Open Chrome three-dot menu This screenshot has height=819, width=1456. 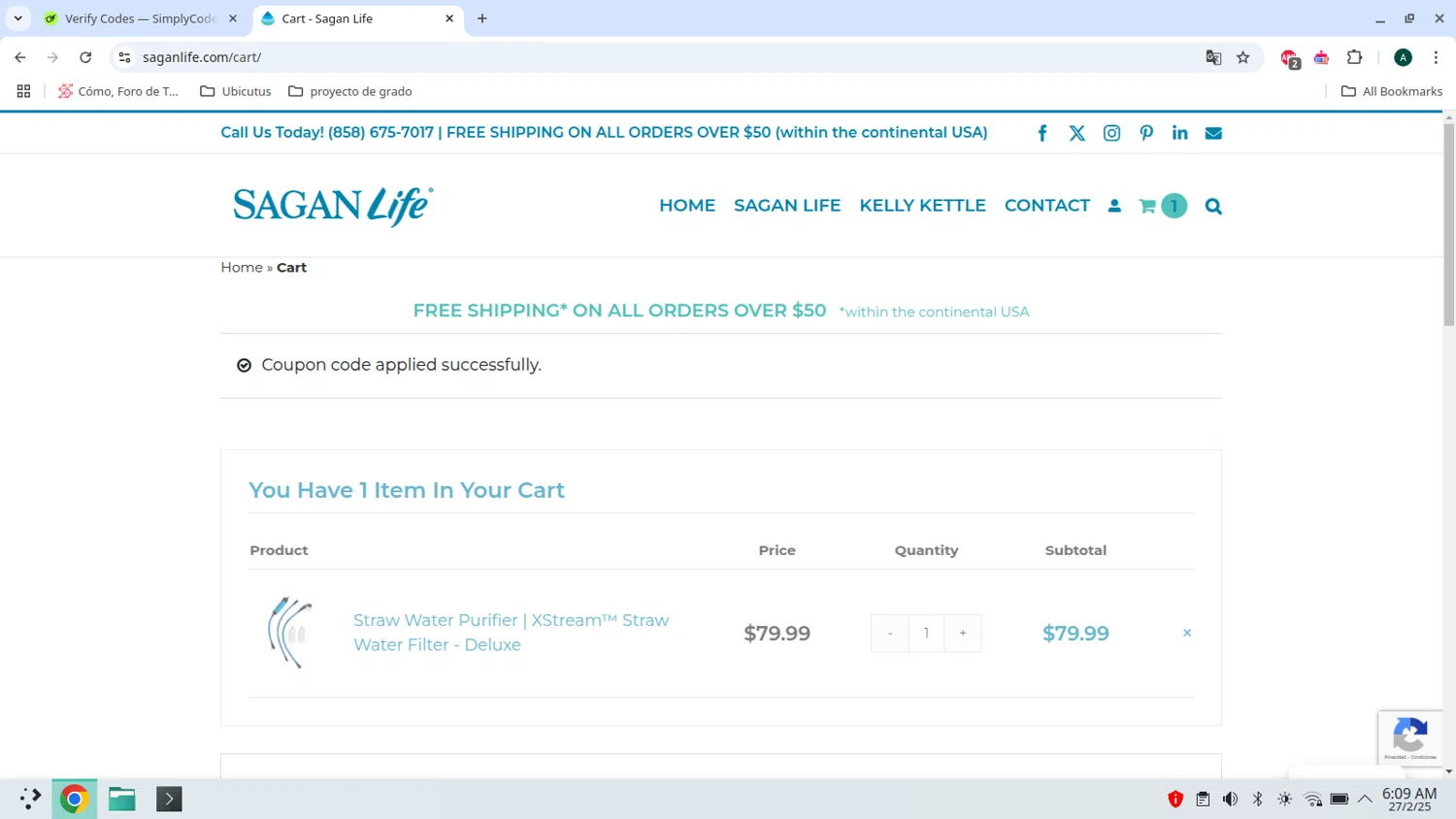click(x=1436, y=57)
